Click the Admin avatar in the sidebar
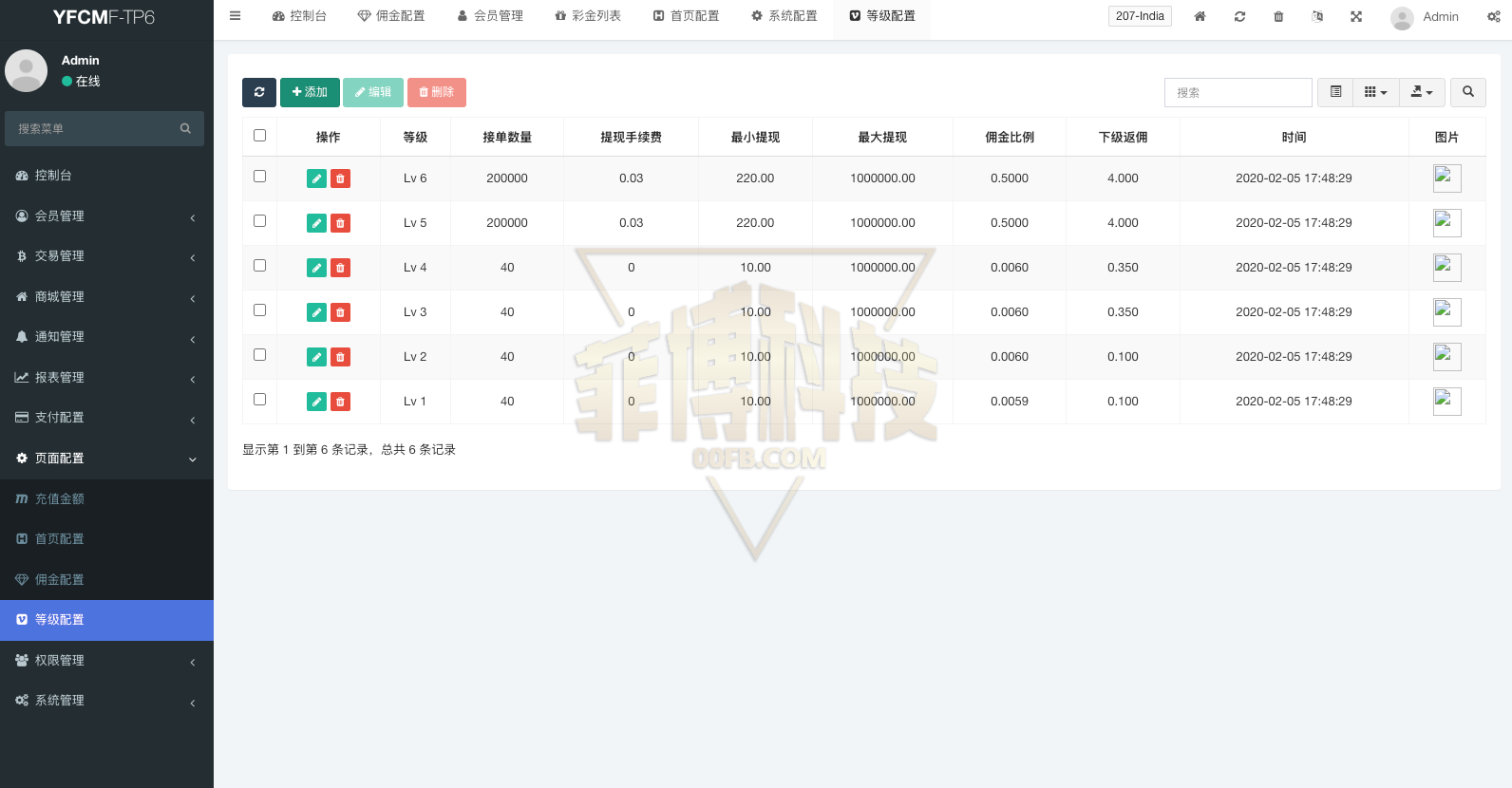This screenshot has height=788, width=1512. (27, 71)
